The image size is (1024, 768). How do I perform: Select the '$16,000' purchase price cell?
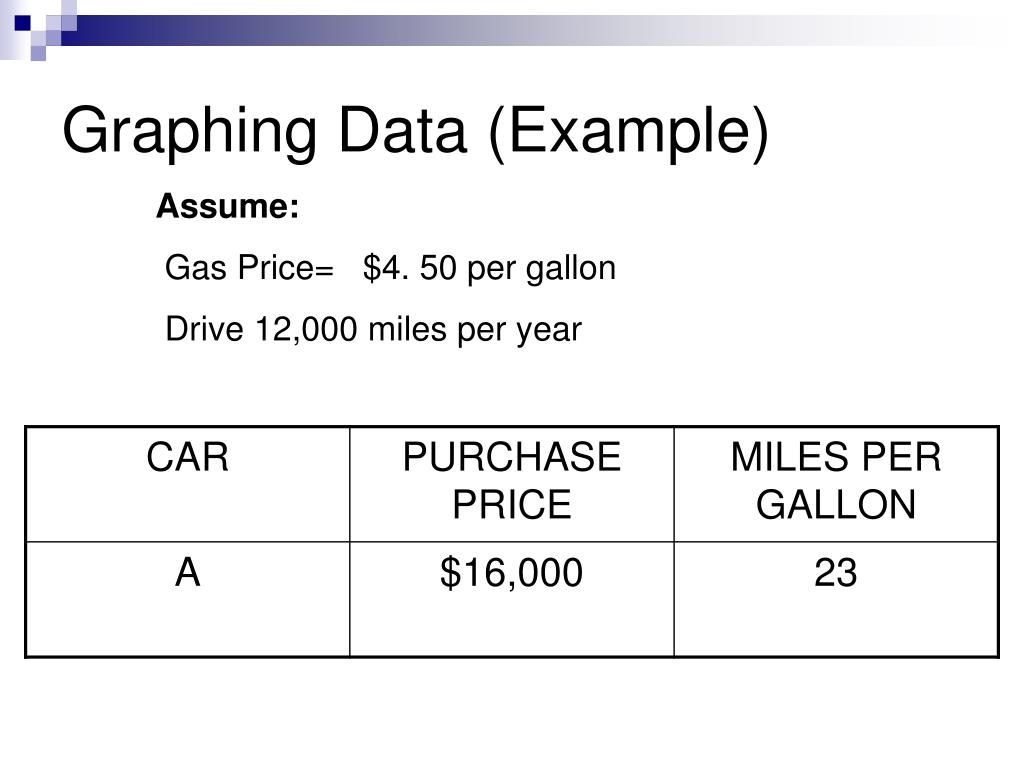click(511, 599)
